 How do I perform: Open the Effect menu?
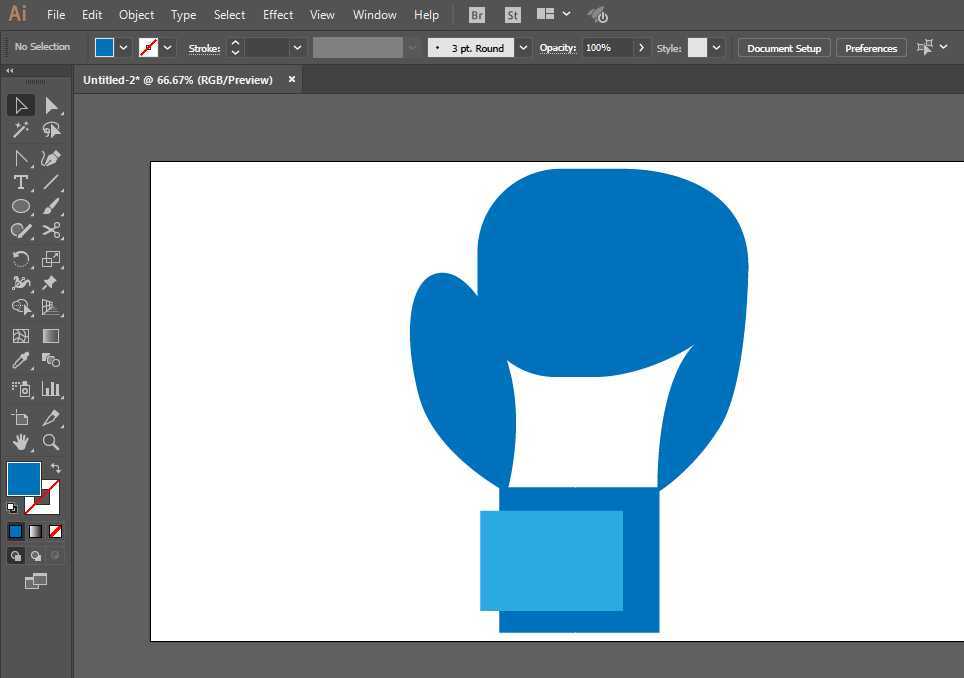click(x=278, y=15)
